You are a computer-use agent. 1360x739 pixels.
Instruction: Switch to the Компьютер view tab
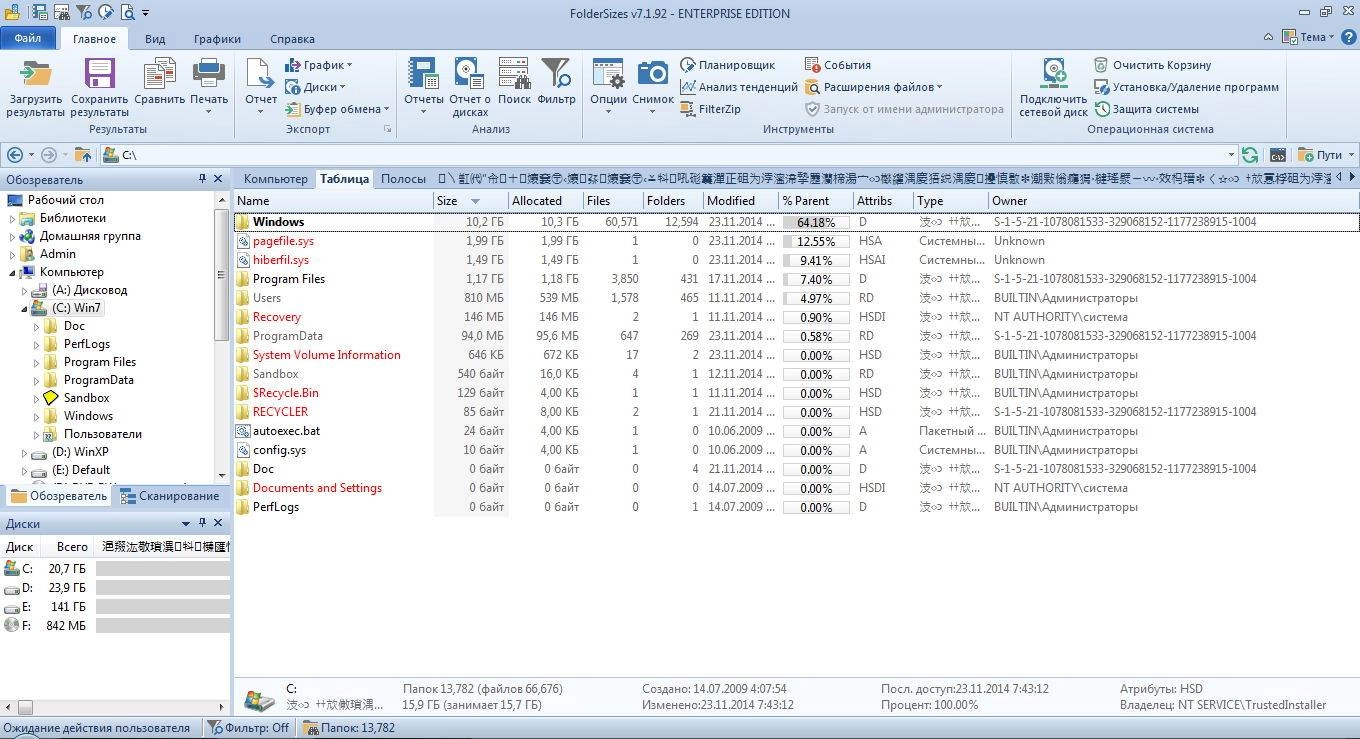[276, 179]
